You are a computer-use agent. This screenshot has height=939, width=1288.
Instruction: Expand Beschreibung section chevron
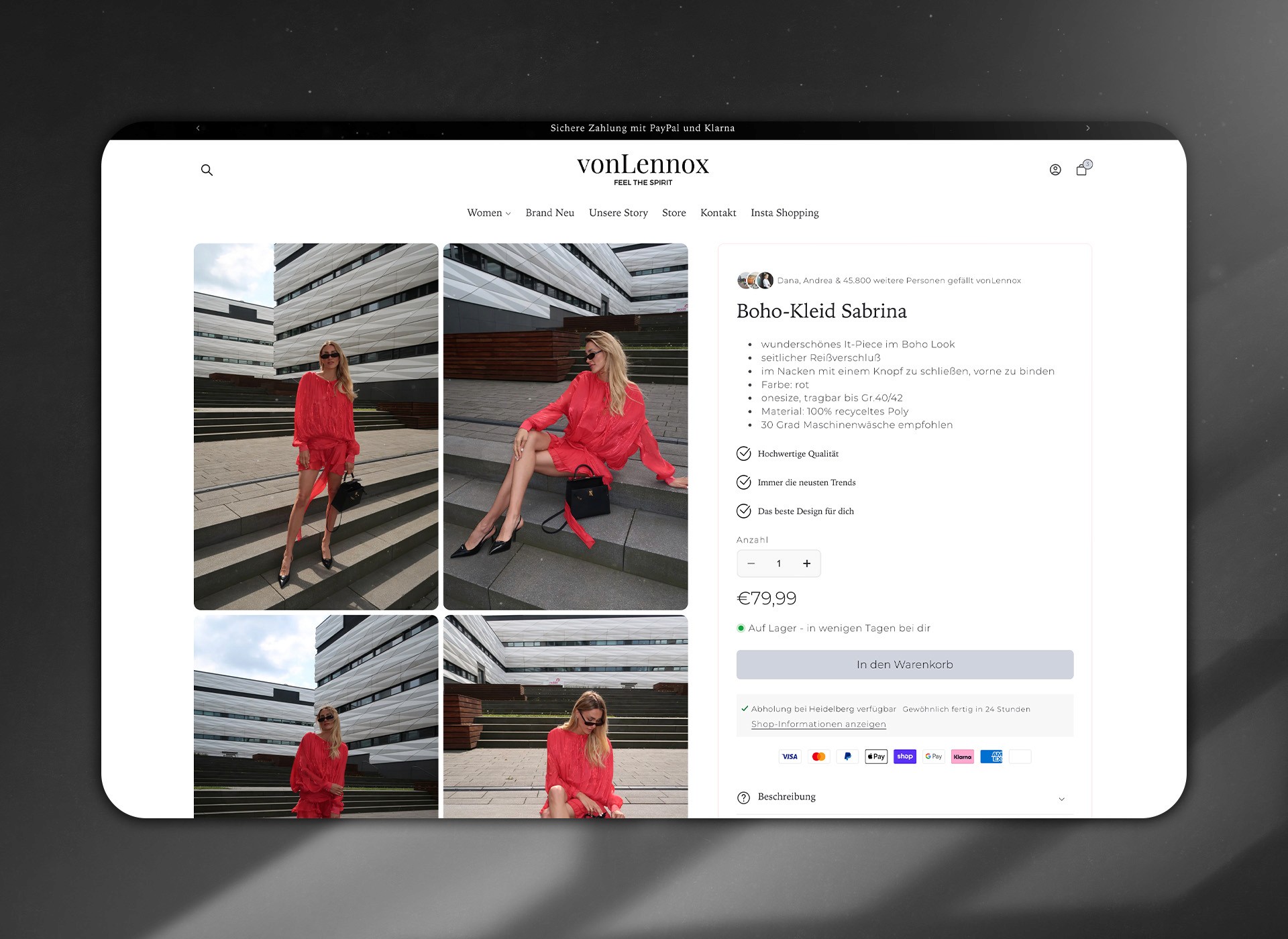click(1061, 799)
